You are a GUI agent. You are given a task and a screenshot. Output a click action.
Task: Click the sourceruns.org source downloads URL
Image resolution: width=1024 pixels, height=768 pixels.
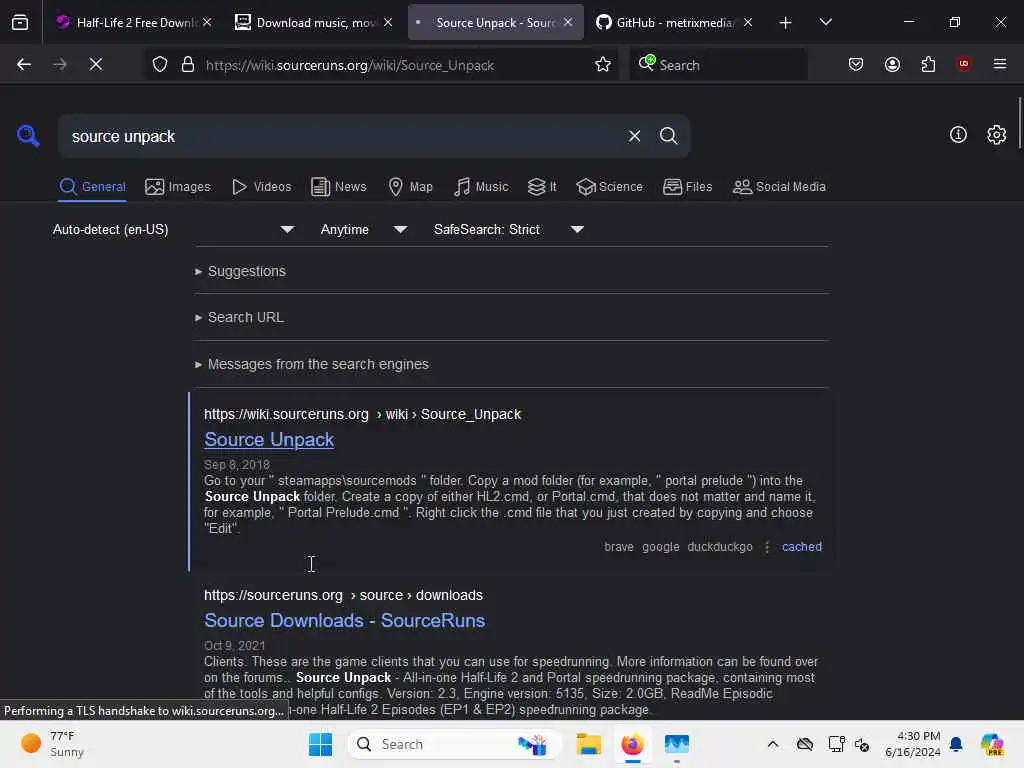coord(344,595)
